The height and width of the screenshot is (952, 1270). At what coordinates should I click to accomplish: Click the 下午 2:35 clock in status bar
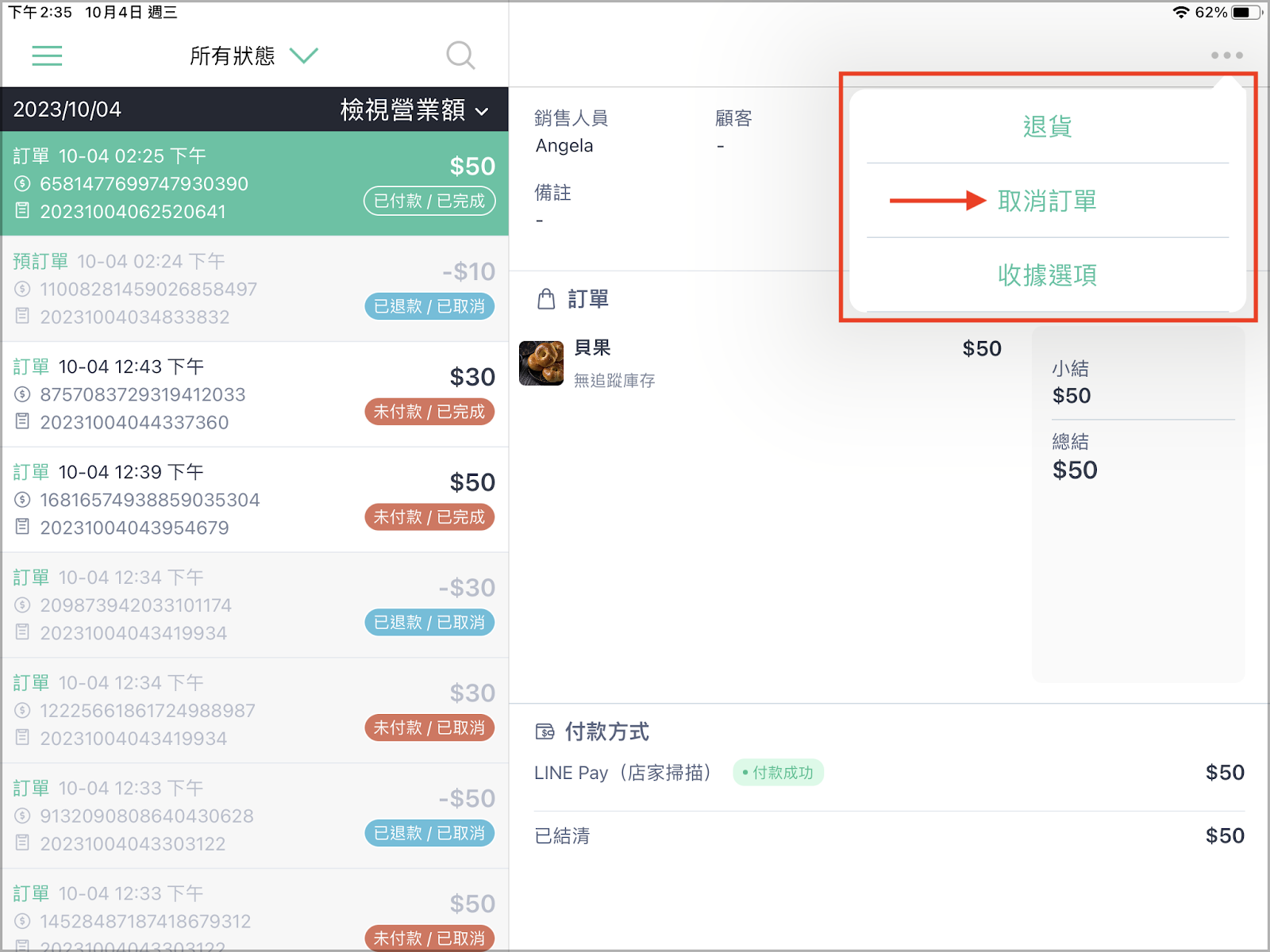coord(40,12)
